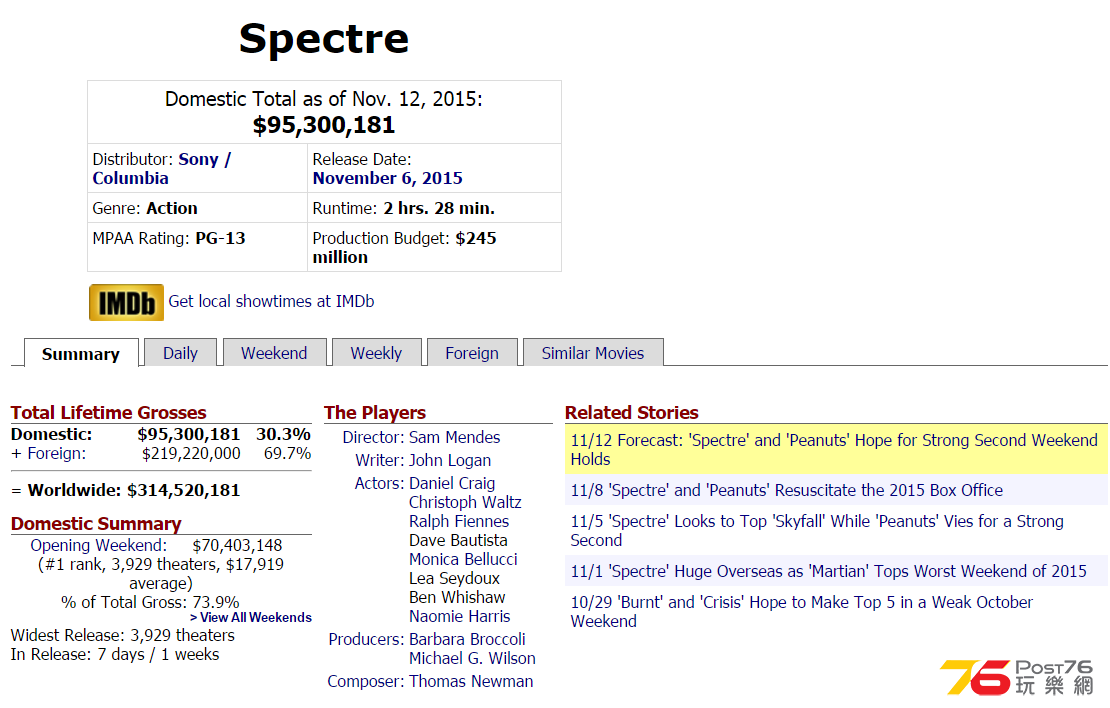This screenshot has width=1110, height=708.
Task: Switch to the Weekend tab
Action: pyautogui.click(x=274, y=353)
